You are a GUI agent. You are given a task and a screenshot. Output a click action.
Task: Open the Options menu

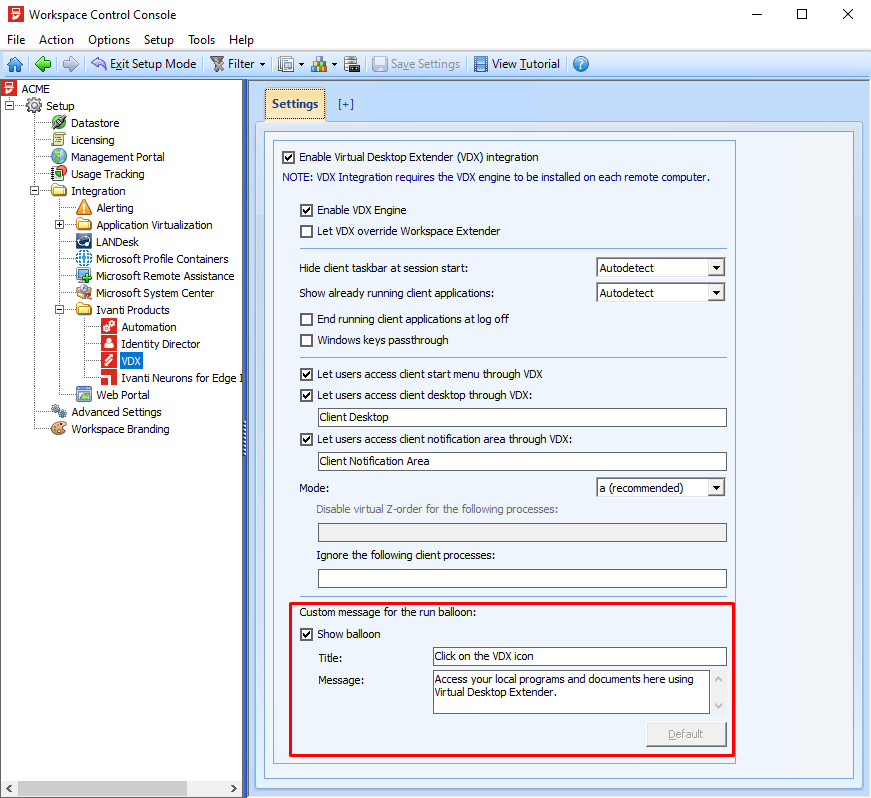point(109,40)
